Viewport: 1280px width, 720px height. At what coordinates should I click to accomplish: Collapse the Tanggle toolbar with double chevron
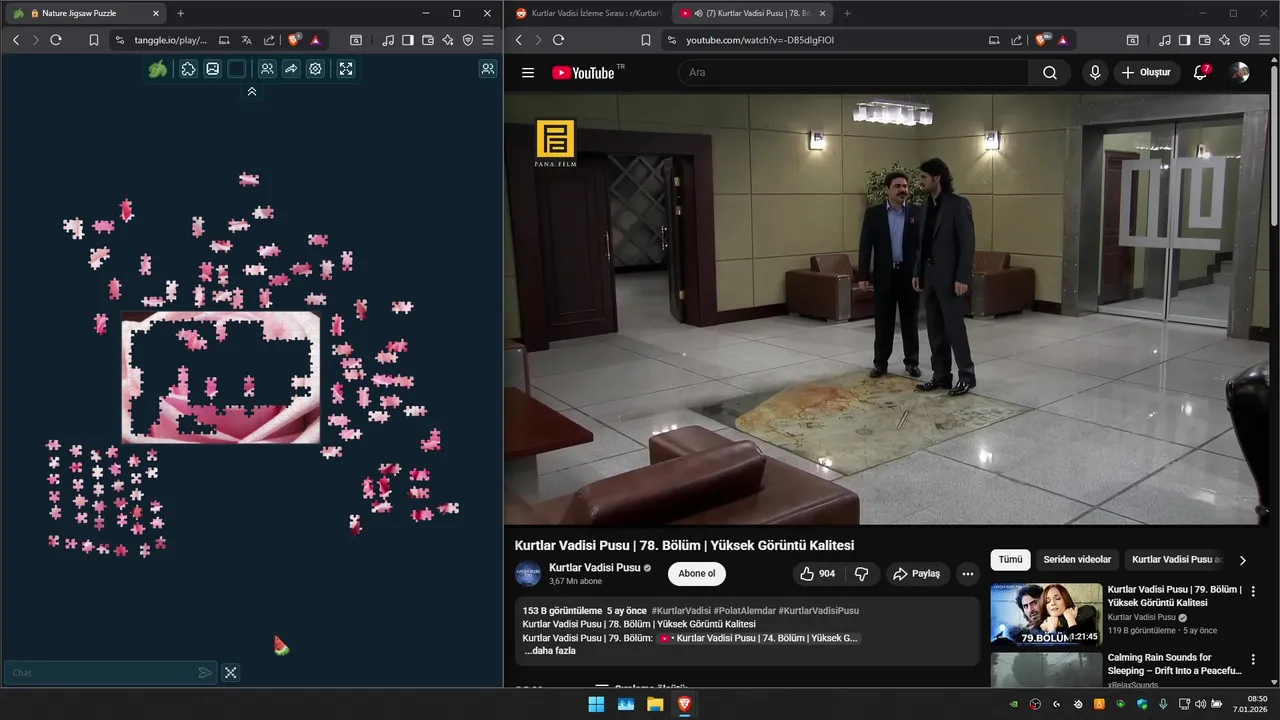tap(252, 91)
